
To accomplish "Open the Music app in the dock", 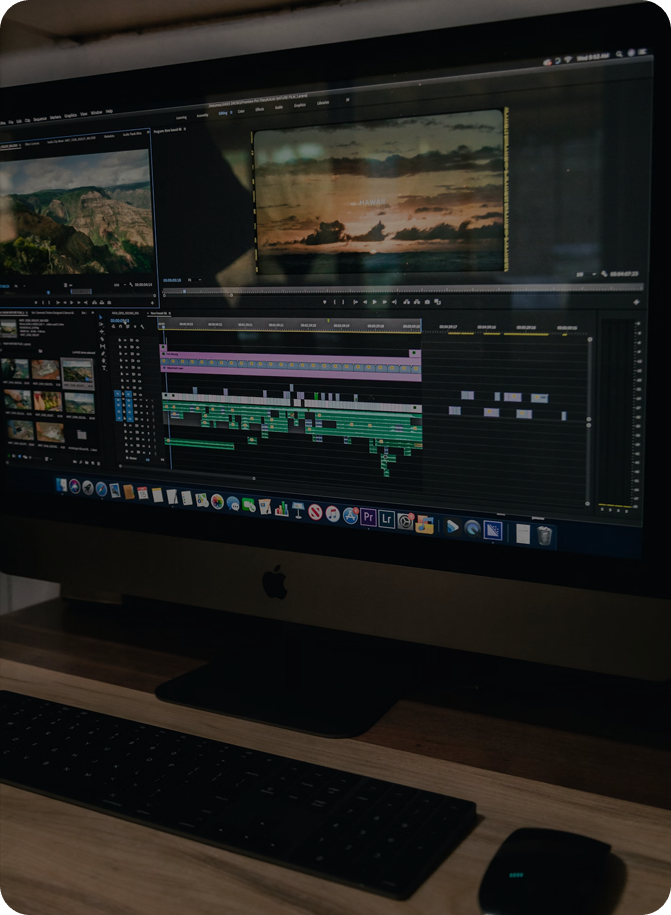I will (333, 514).
